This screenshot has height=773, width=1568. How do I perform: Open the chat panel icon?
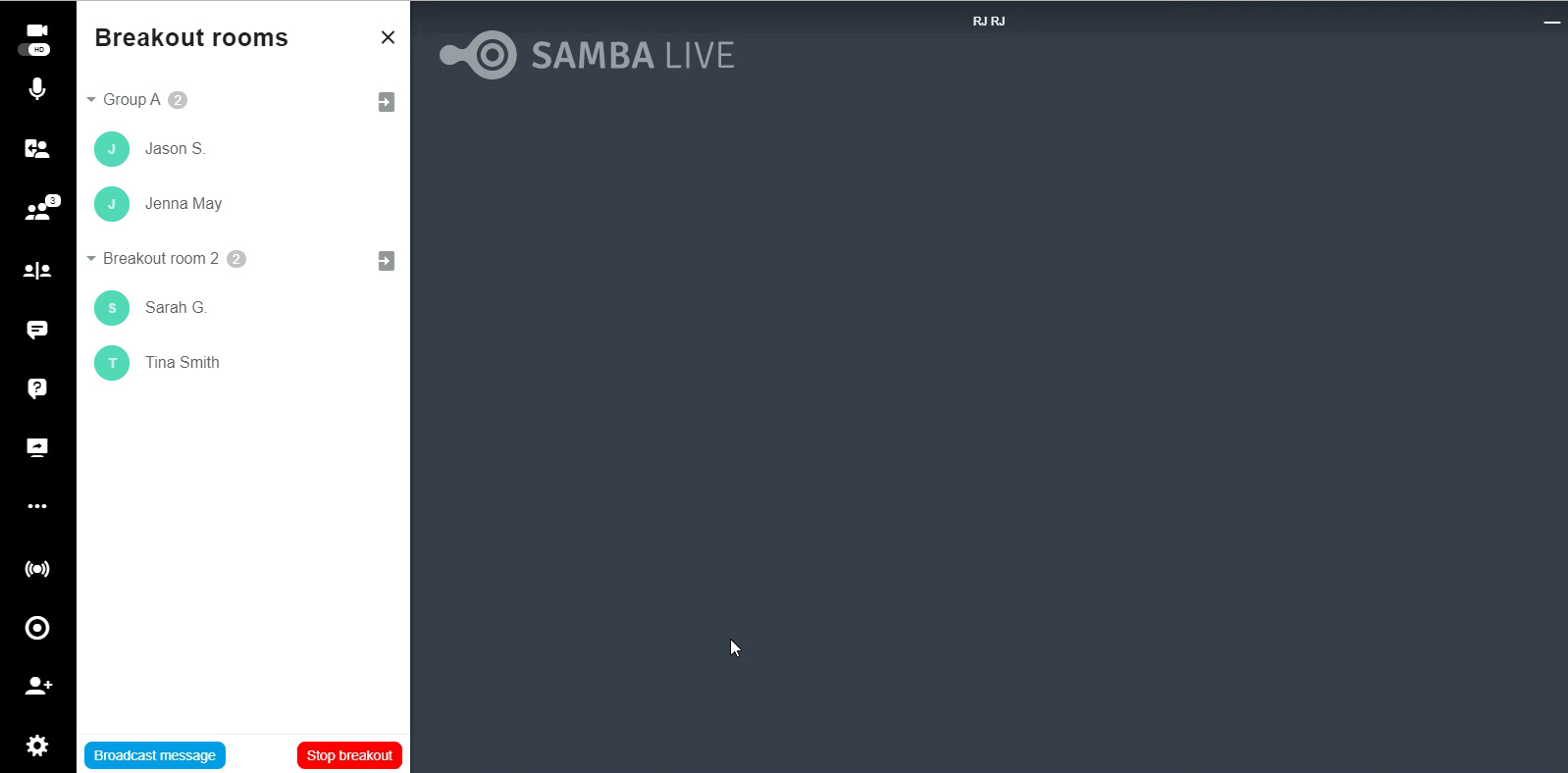37,330
